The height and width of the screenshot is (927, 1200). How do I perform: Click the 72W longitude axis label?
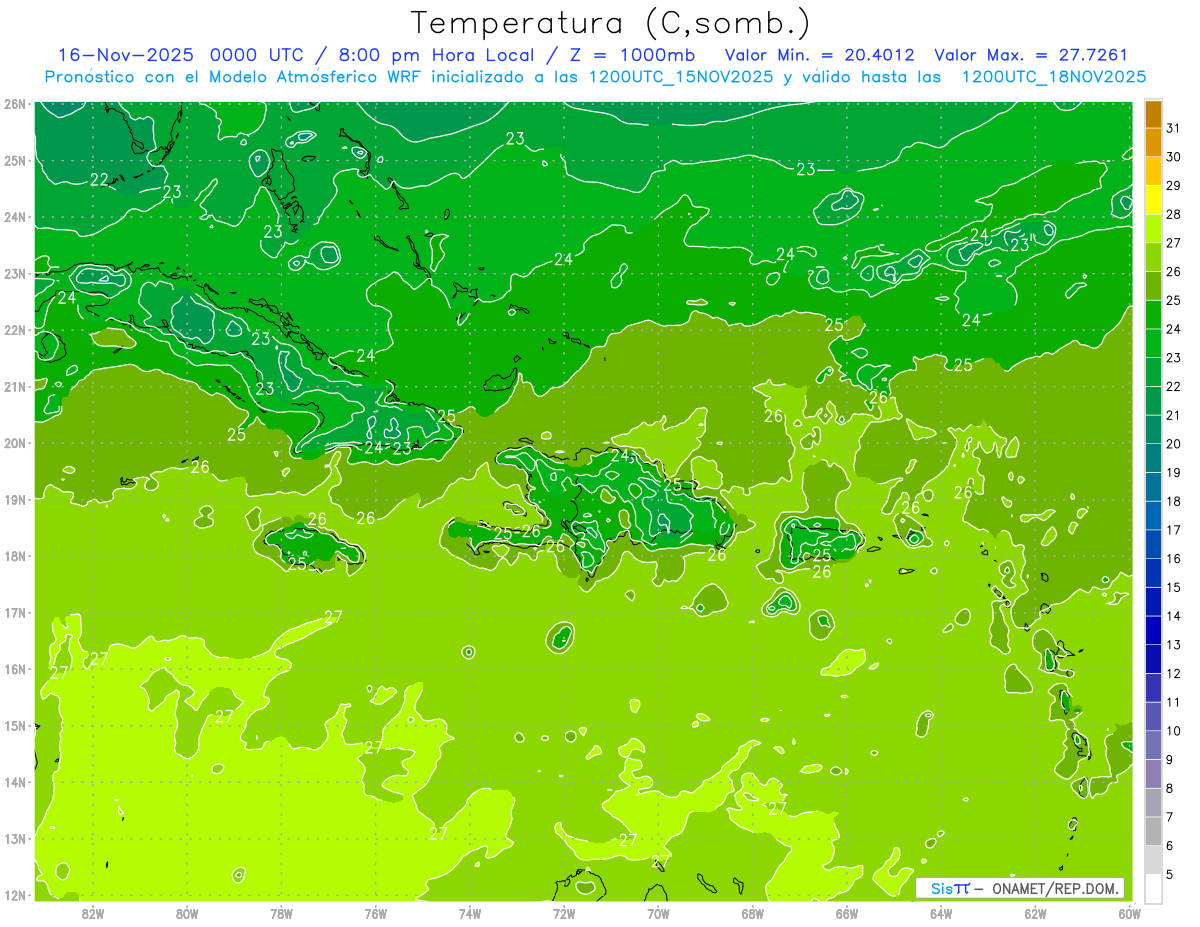click(564, 913)
